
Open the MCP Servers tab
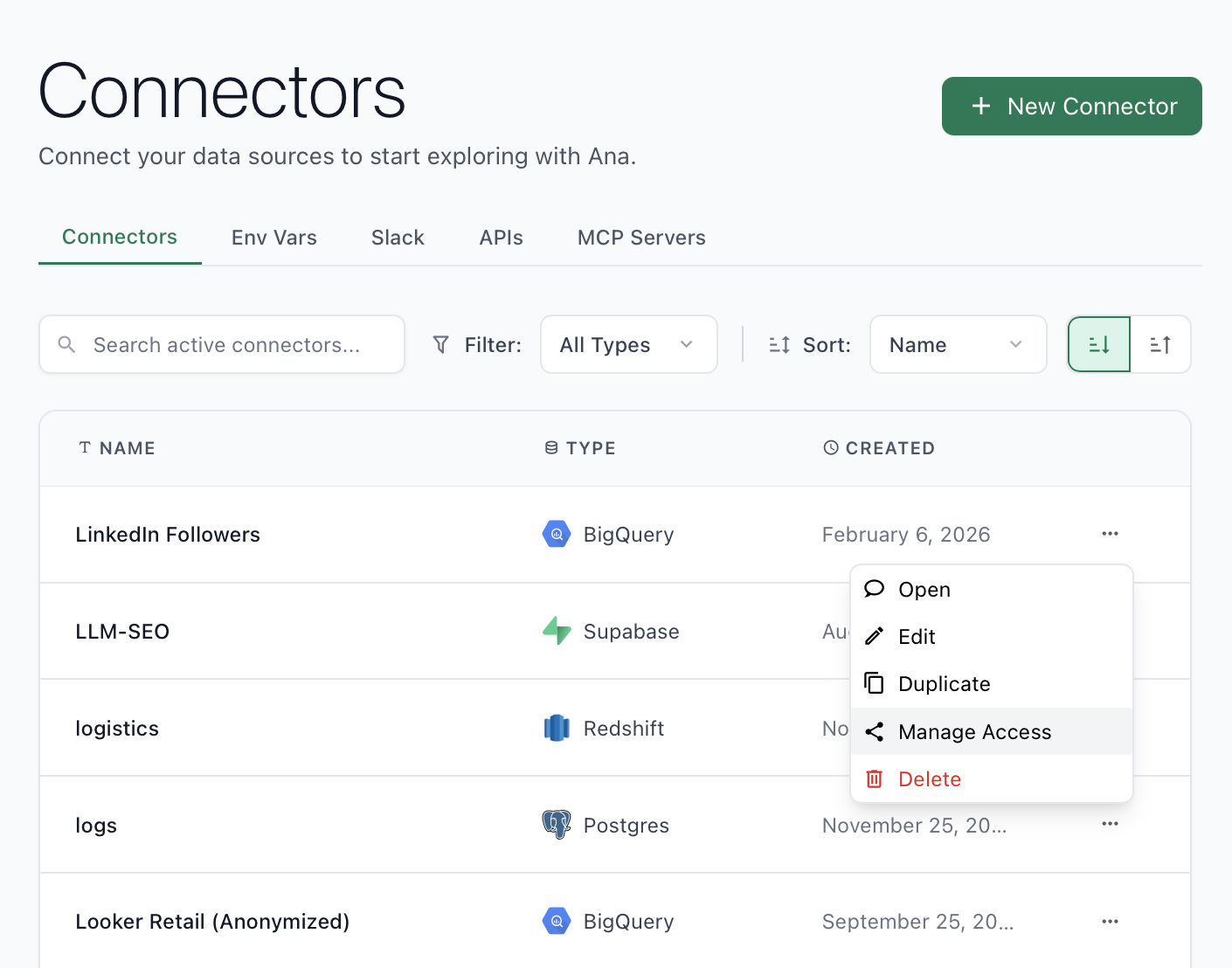pos(640,238)
